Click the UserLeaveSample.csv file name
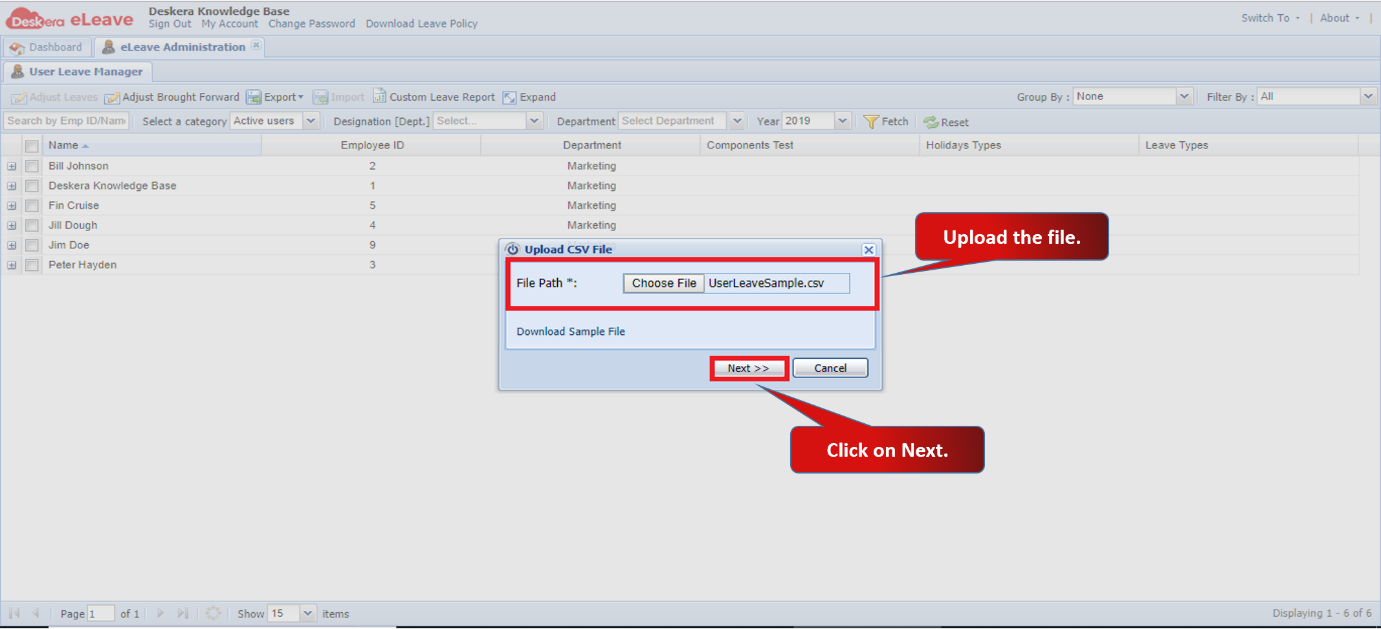1381x629 pixels. [x=766, y=283]
